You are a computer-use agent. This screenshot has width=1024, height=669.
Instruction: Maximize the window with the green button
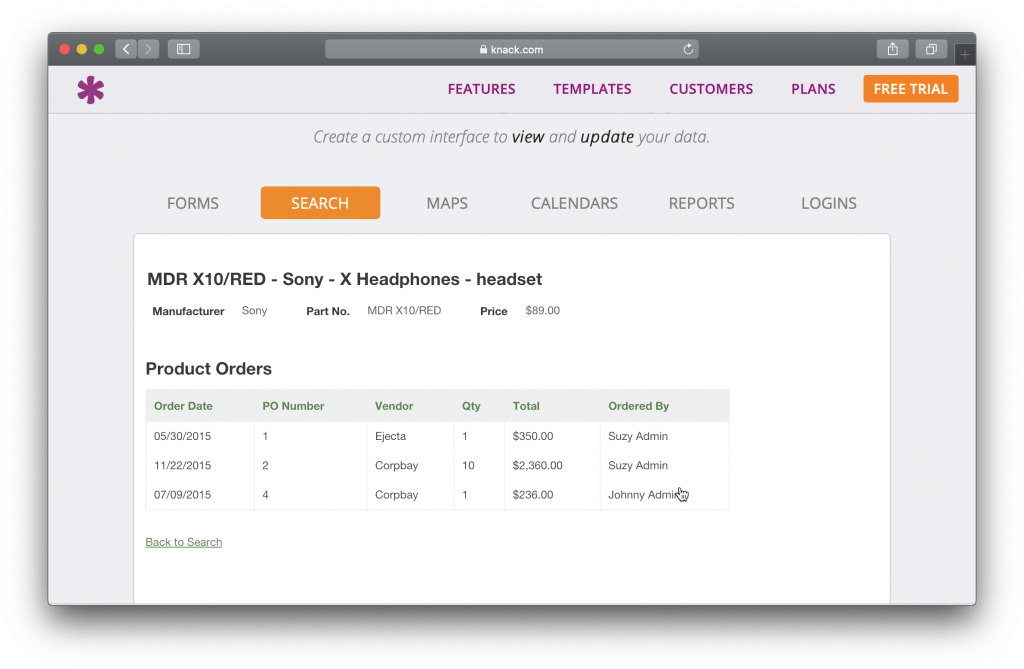coord(99,49)
